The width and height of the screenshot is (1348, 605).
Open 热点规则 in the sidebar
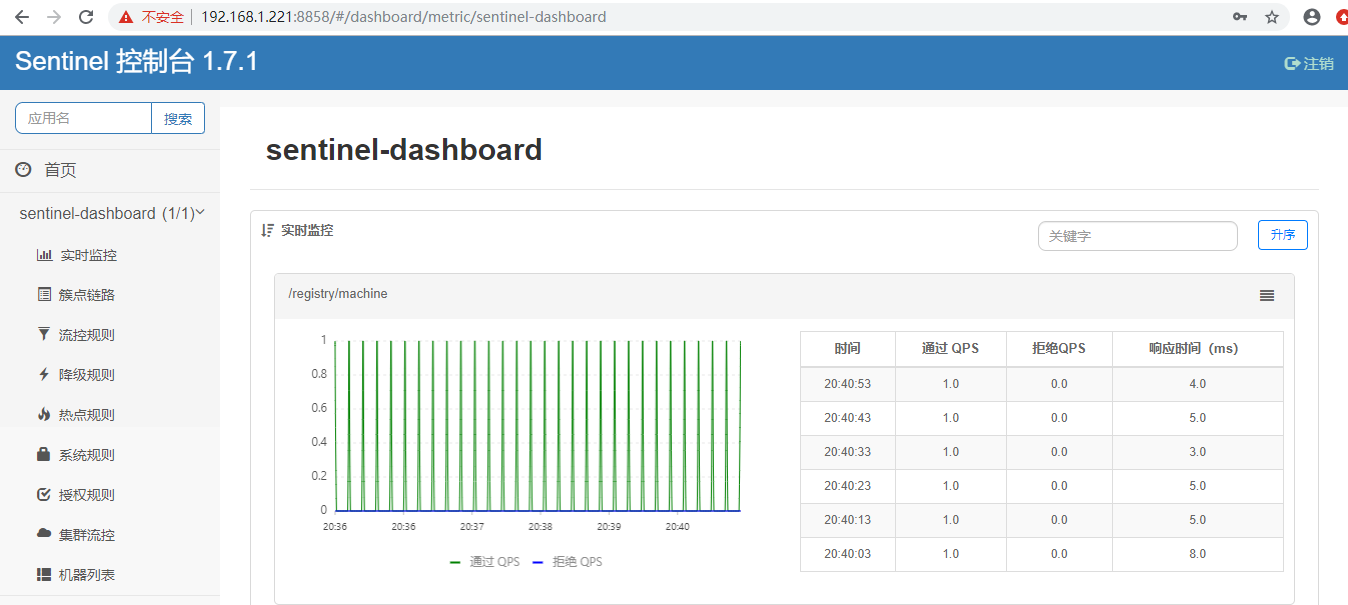pyautogui.click(x=88, y=415)
